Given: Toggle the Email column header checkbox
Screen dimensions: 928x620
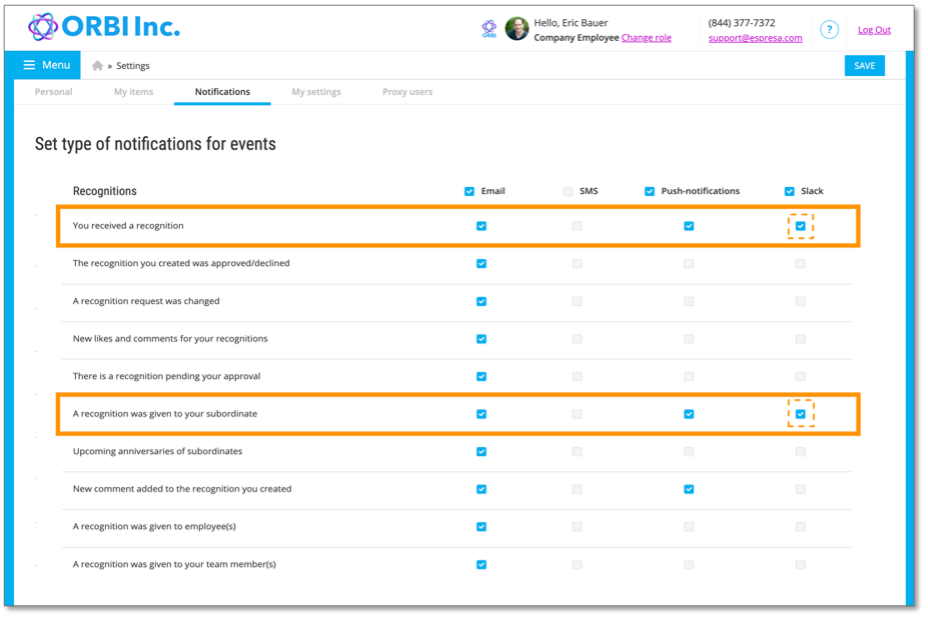Looking at the screenshot, I should point(469,191).
